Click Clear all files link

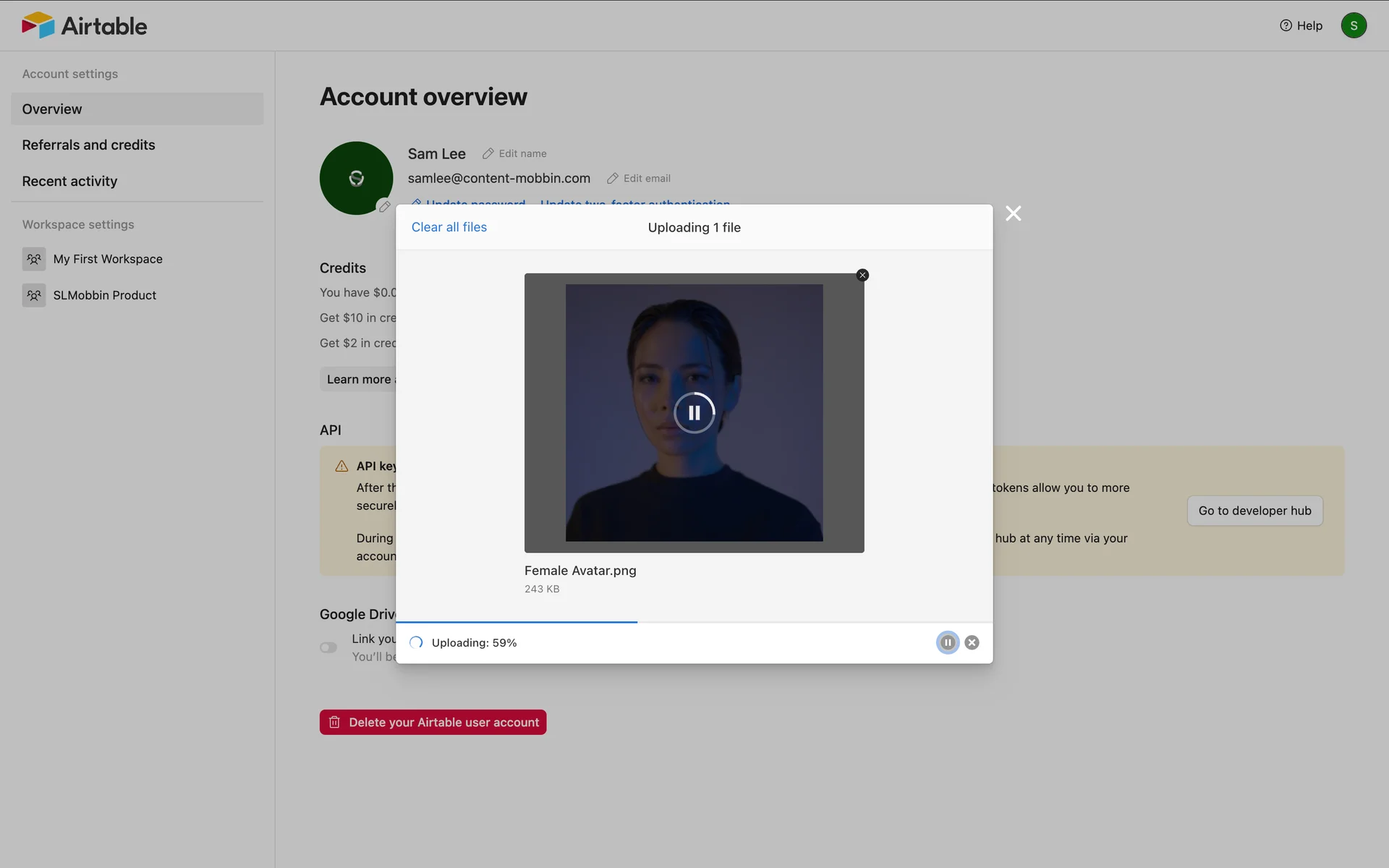[449, 227]
